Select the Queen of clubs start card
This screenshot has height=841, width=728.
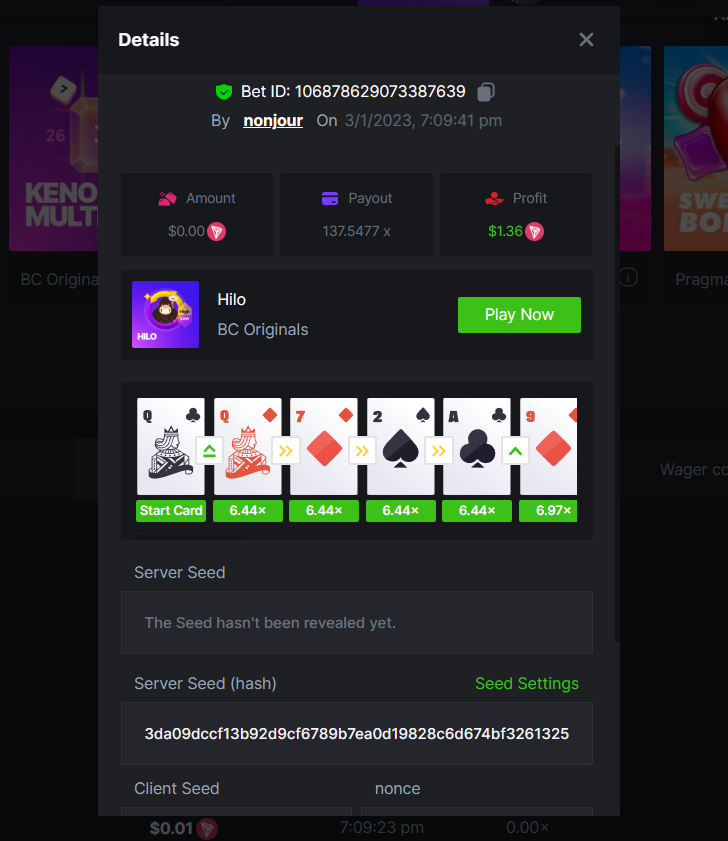(x=171, y=446)
